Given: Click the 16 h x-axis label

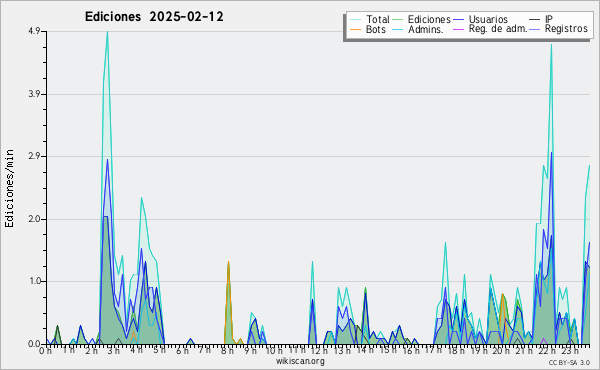Looking at the screenshot, I should [411, 350].
